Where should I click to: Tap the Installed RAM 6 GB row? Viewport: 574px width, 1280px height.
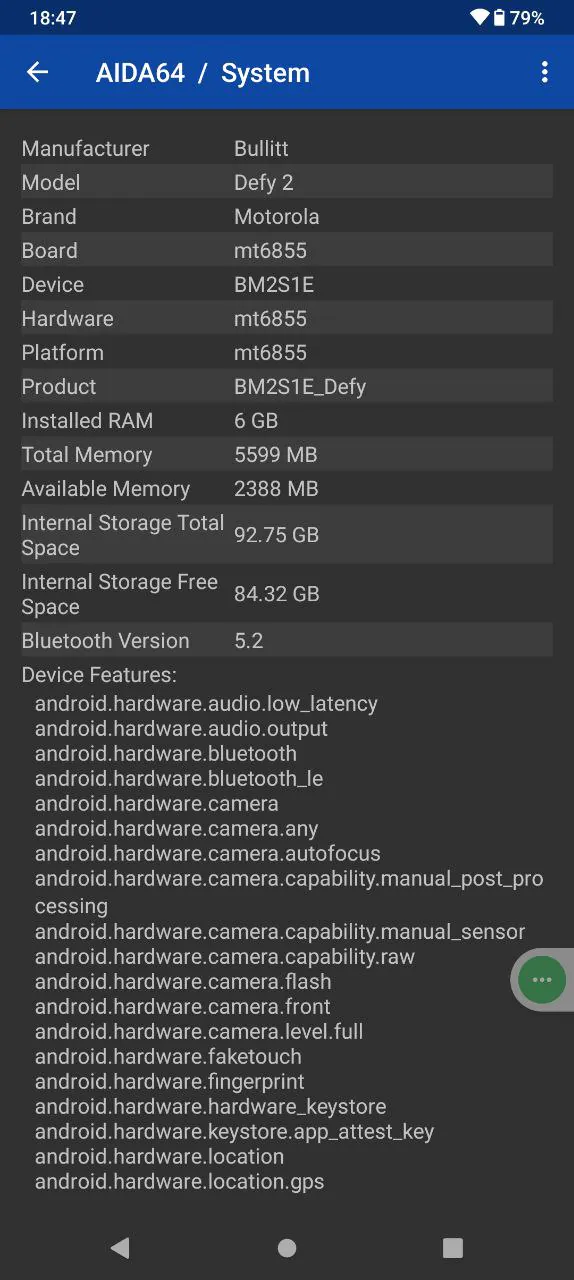click(287, 420)
